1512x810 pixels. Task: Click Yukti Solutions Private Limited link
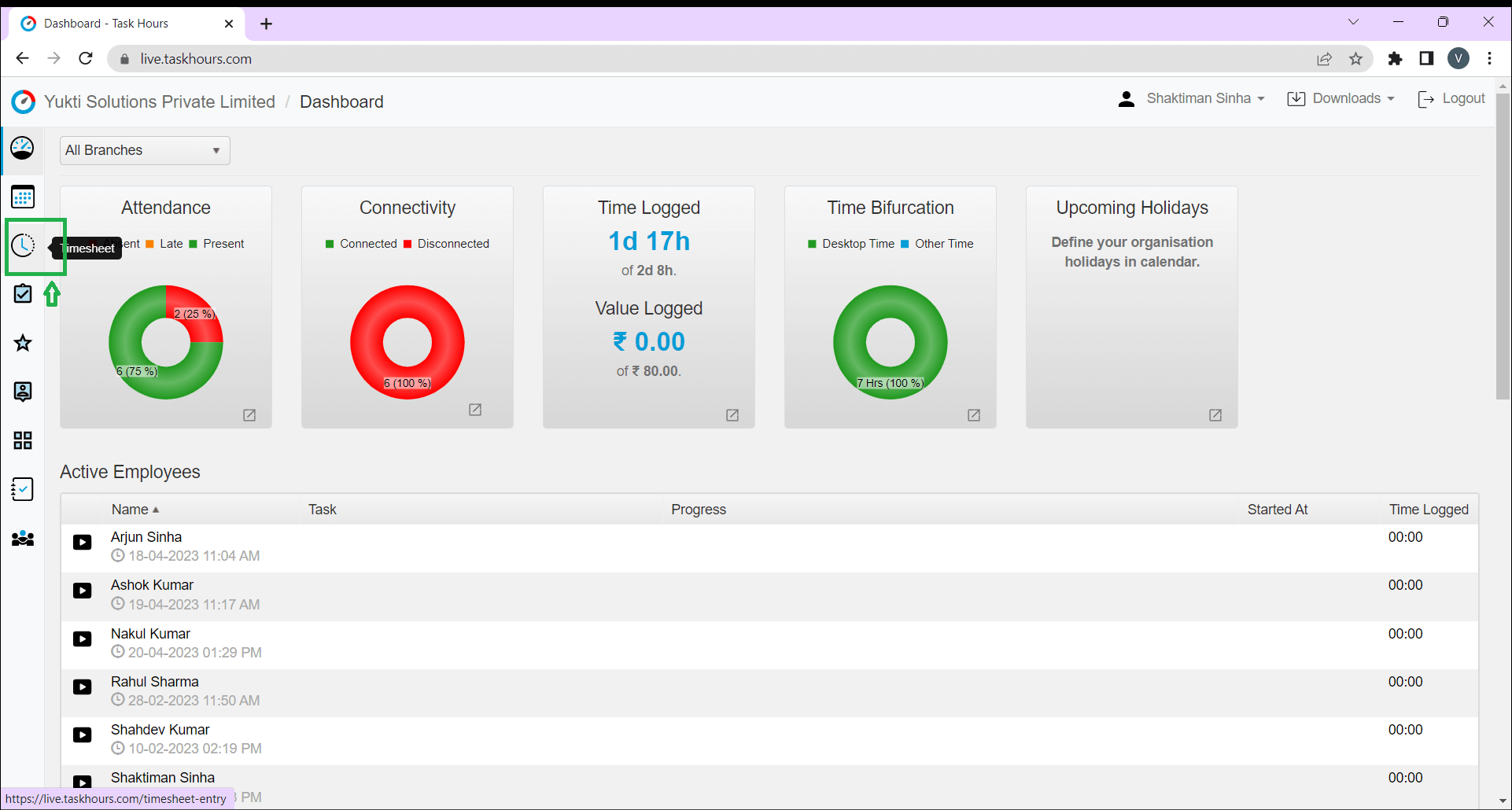click(160, 101)
